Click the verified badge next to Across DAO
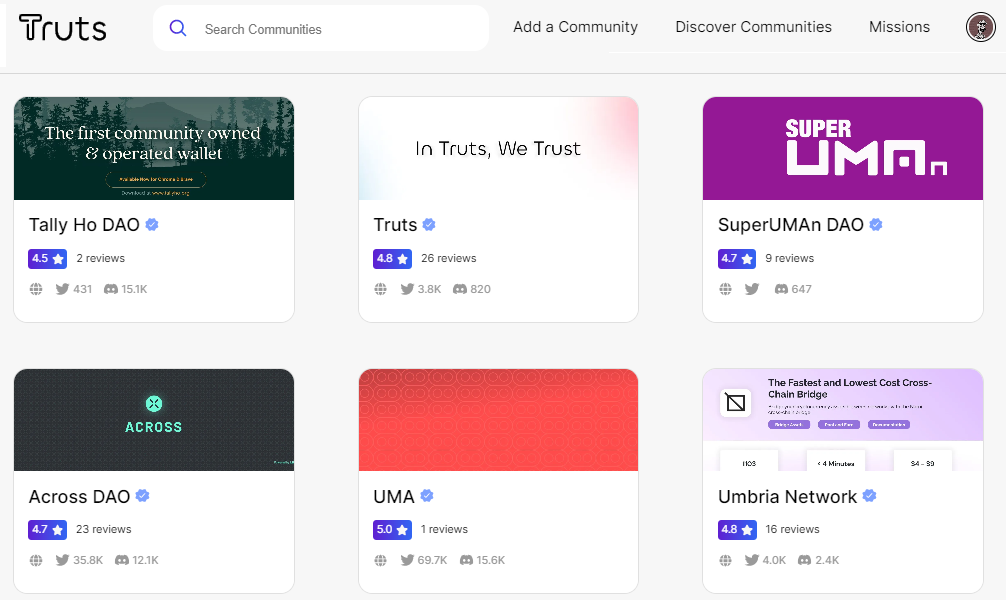This screenshot has height=600, width=1006. click(141, 496)
